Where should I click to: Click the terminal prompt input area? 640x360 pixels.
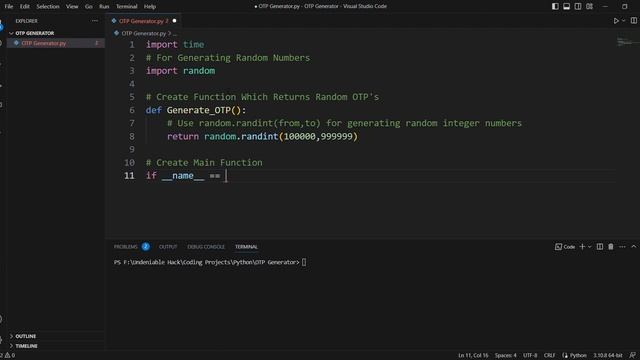(304, 262)
